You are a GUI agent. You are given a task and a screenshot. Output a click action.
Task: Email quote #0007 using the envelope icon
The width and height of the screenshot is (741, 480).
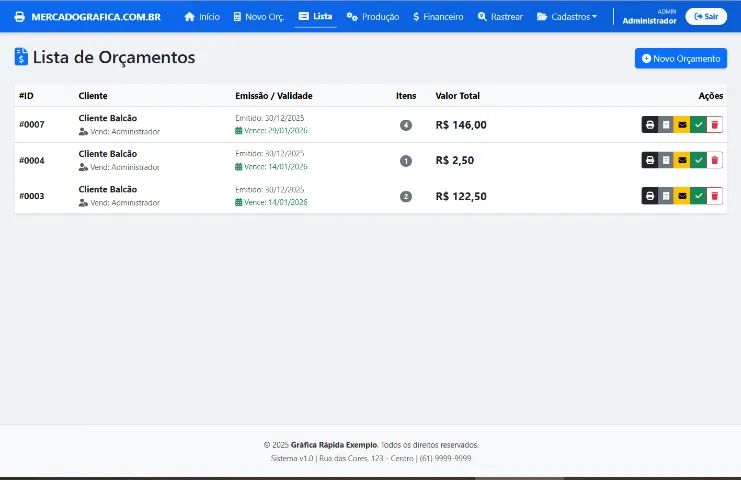(682, 125)
